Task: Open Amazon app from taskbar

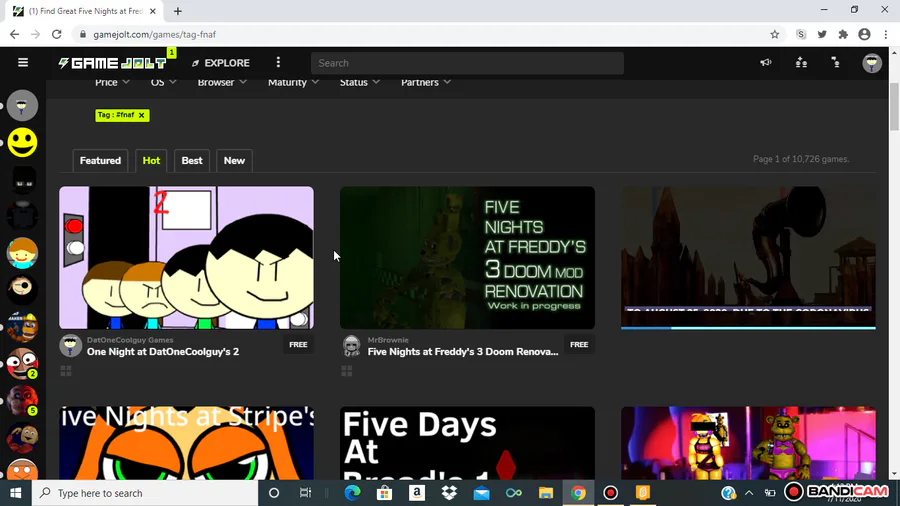Action: tap(417, 493)
